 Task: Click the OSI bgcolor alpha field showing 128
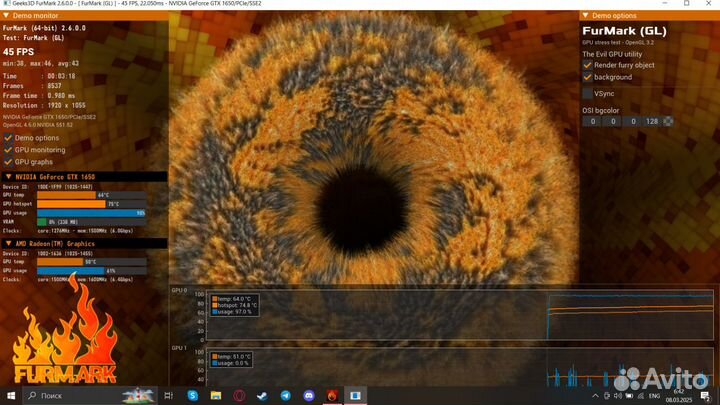[651, 121]
